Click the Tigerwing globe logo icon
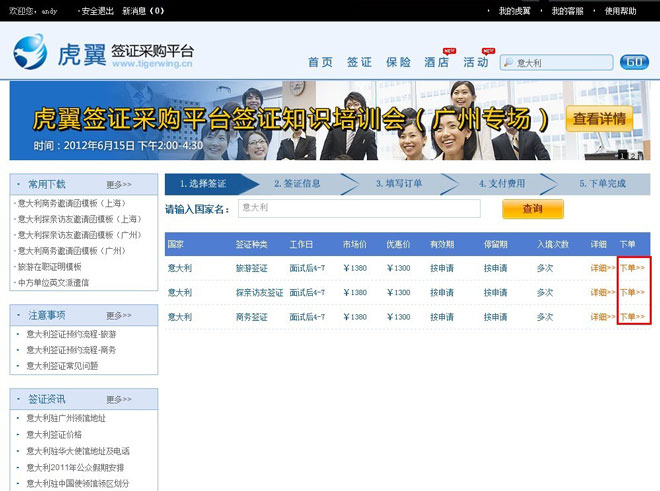 pos(30,52)
